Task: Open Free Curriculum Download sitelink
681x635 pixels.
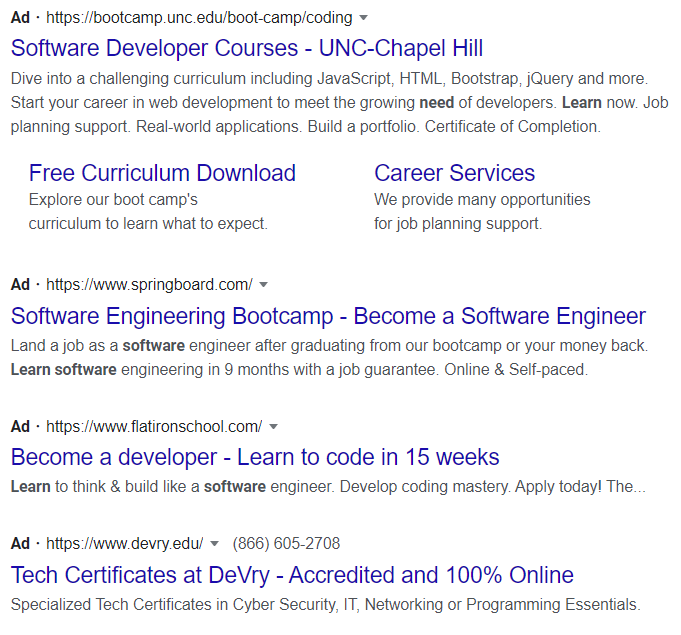Action: pos(162,173)
